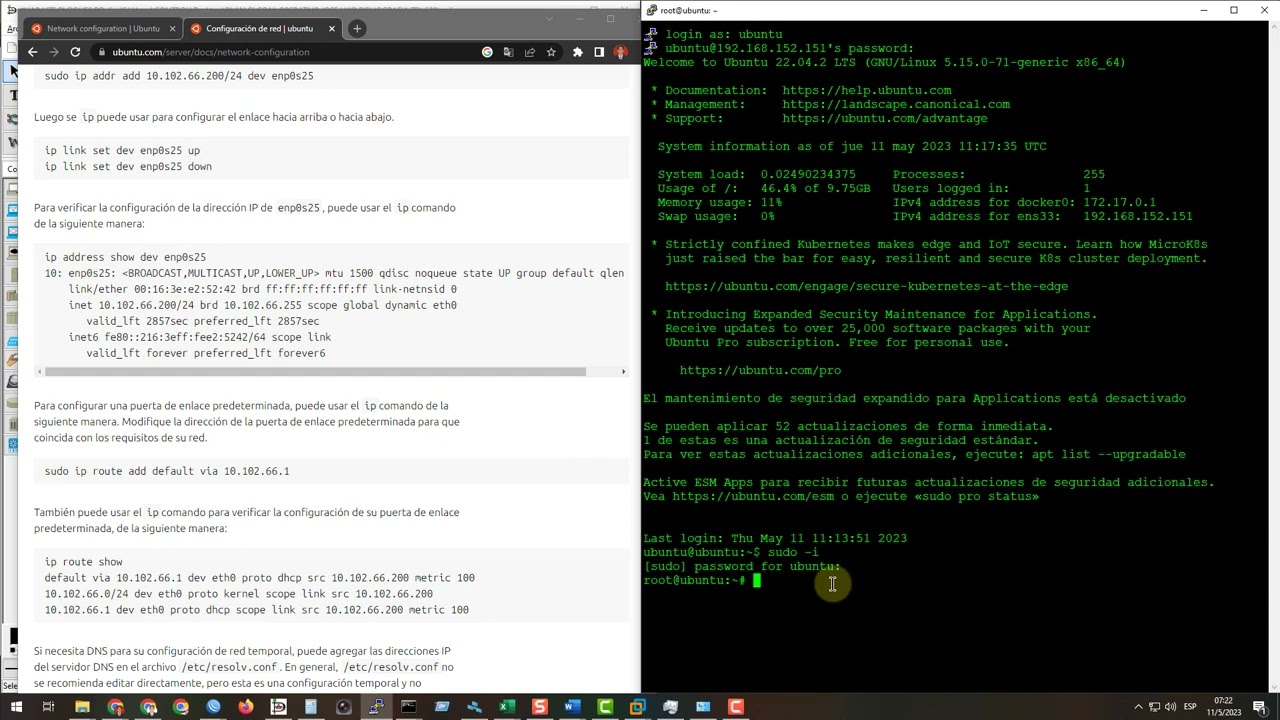Viewport: 1280px width, 720px height.
Task: Open the command prompt taskbar icon
Action: (409, 707)
